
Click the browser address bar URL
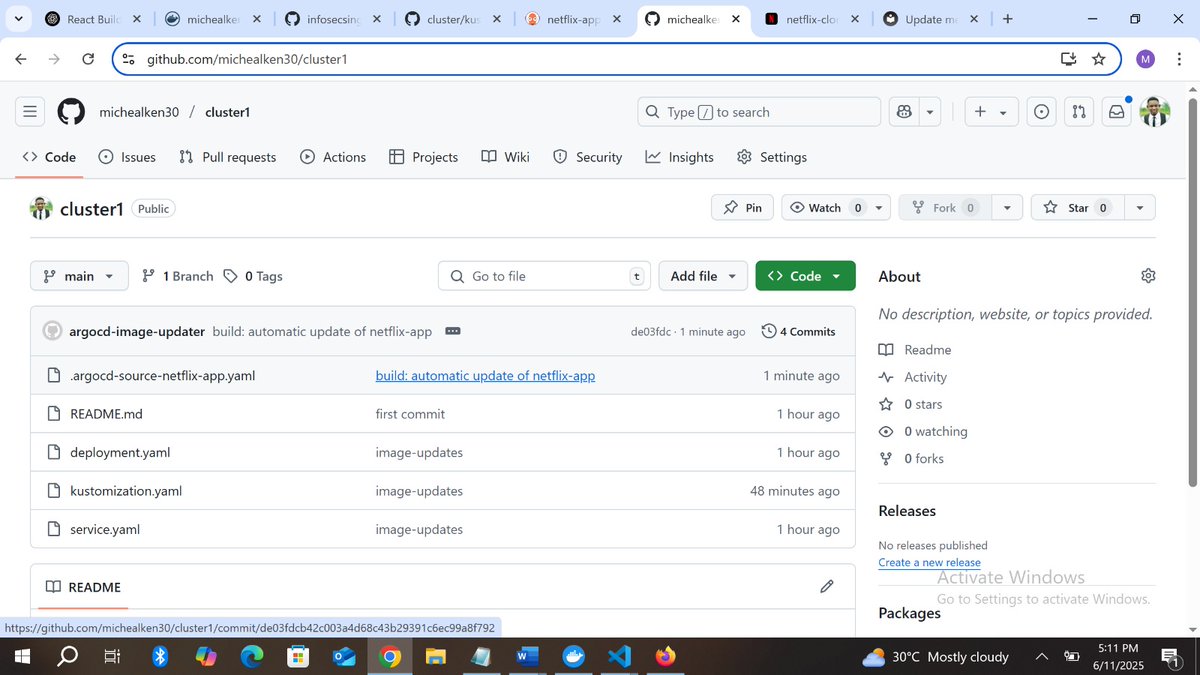pos(247,59)
